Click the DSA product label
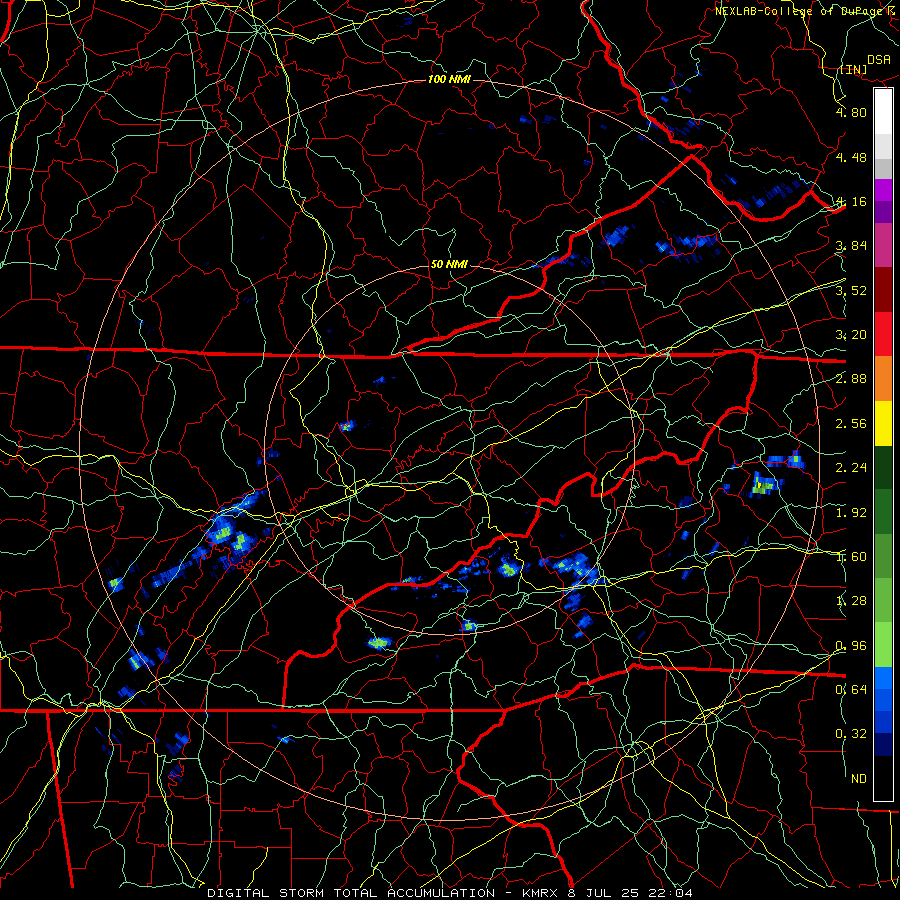The width and height of the screenshot is (900, 900). 879,60
